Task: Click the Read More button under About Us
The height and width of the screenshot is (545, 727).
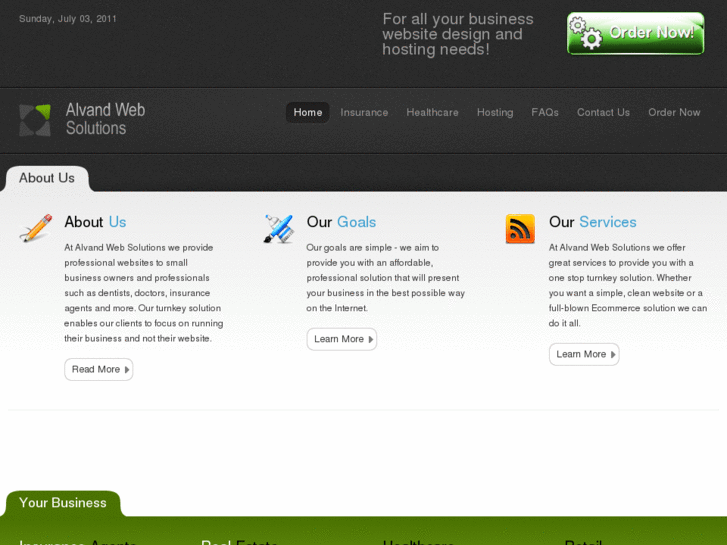Action: click(99, 369)
